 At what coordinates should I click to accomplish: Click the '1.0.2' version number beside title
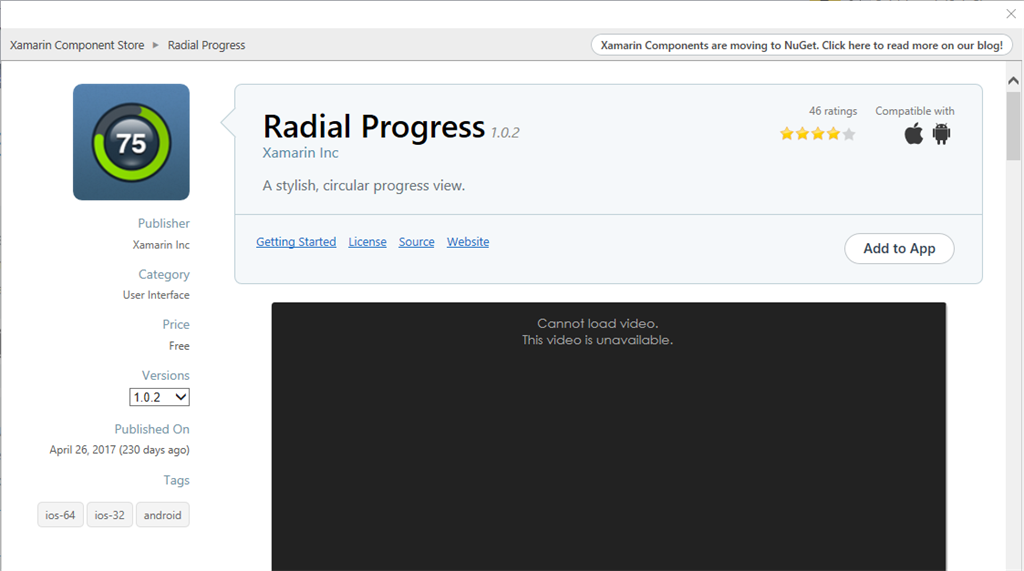click(505, 133)
